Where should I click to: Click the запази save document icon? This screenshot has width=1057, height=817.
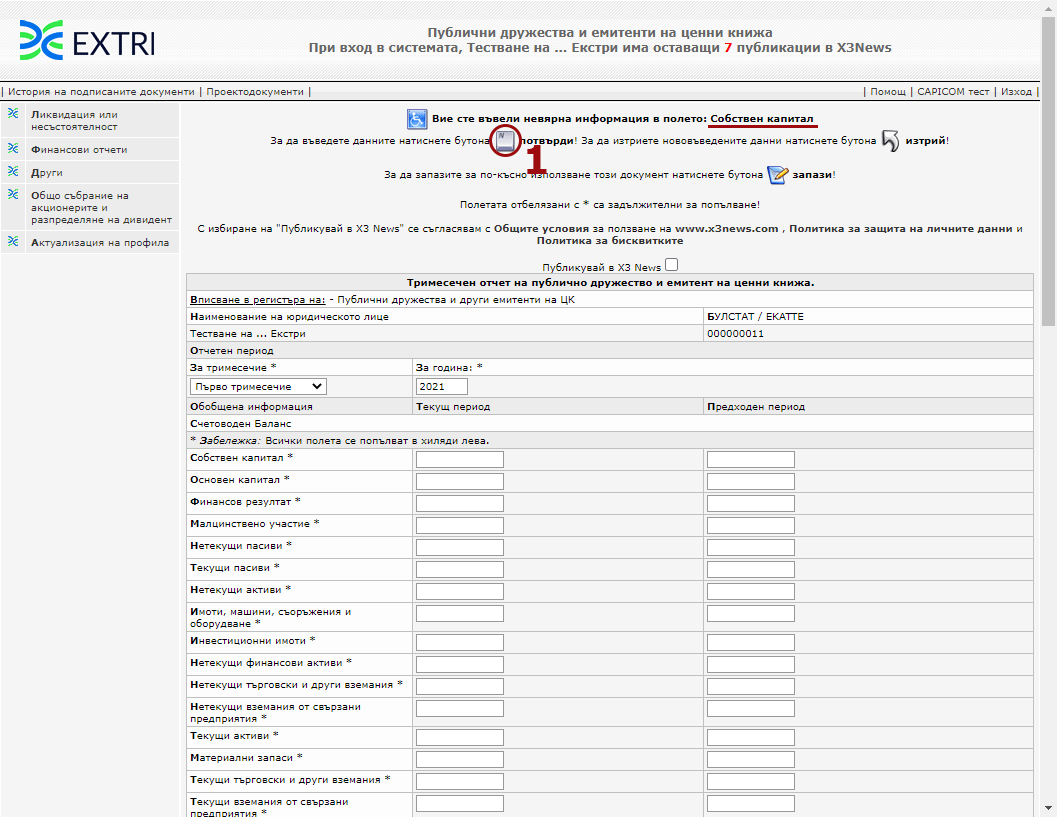778,175
